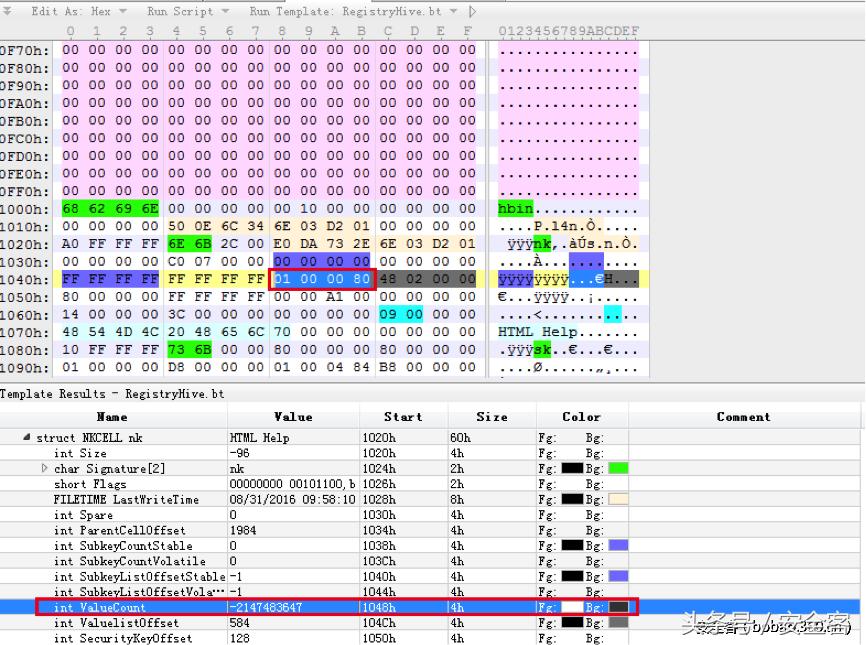Click the gray background swatch for ValuelistOffset
Screen dimensions: 866x645
pyautogui.click(x=618, y=622)
